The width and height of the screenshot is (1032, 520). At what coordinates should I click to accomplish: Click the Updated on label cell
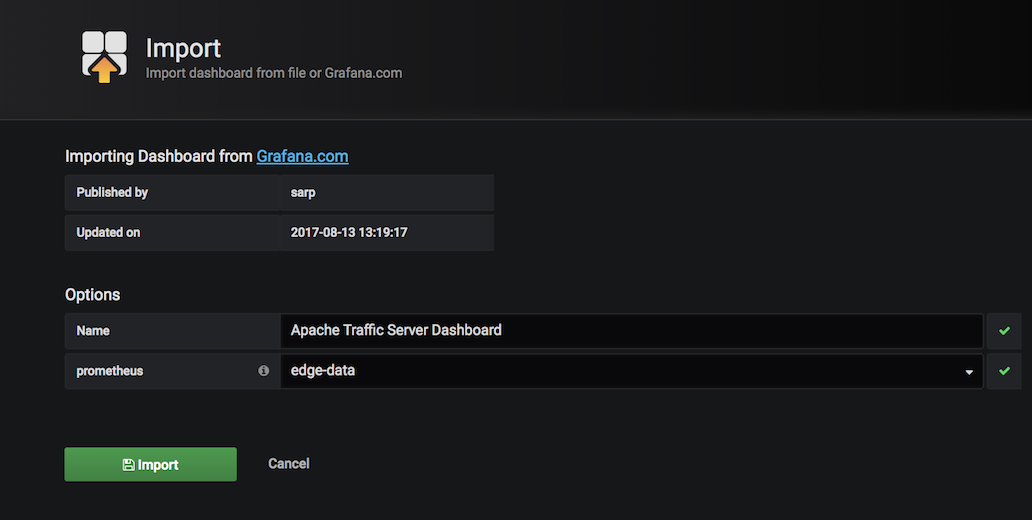[x=172, y=232]
